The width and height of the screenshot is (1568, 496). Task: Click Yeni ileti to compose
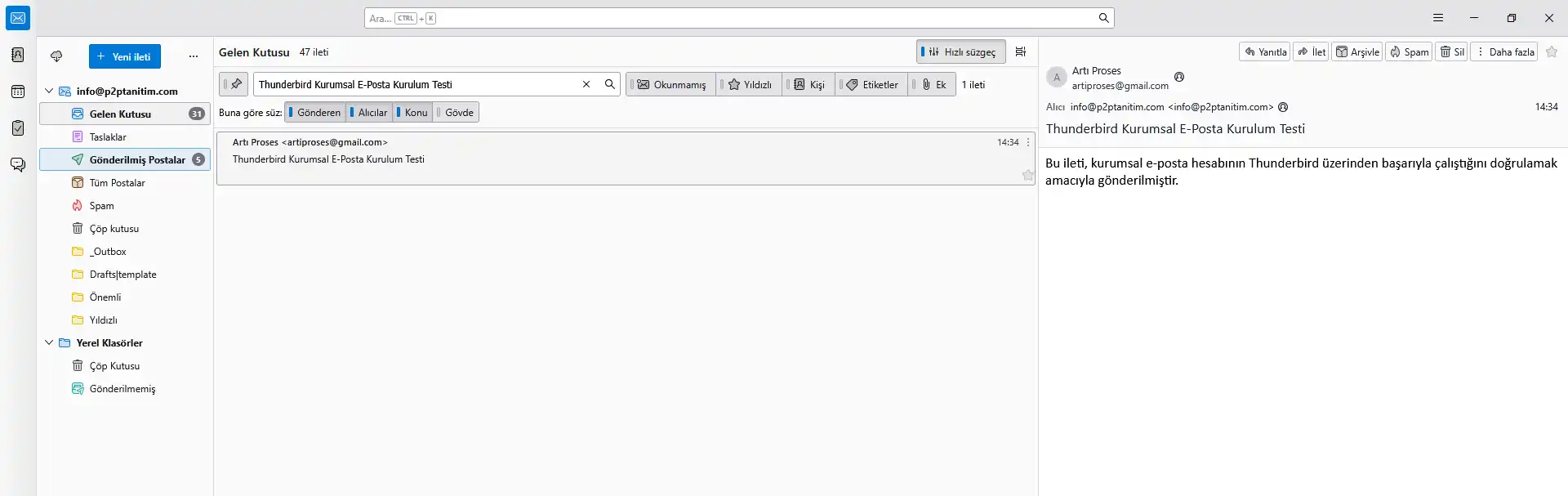[x=125, y=56]
